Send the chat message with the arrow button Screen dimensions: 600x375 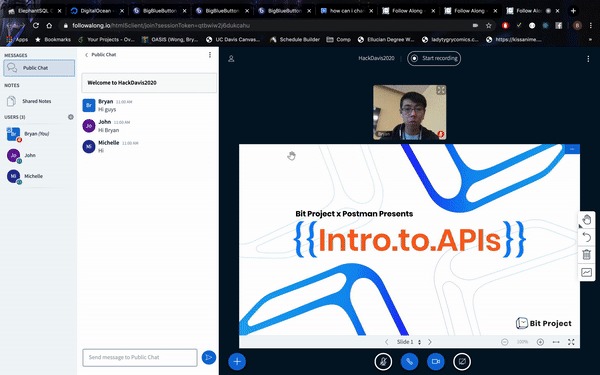point(209,357)
